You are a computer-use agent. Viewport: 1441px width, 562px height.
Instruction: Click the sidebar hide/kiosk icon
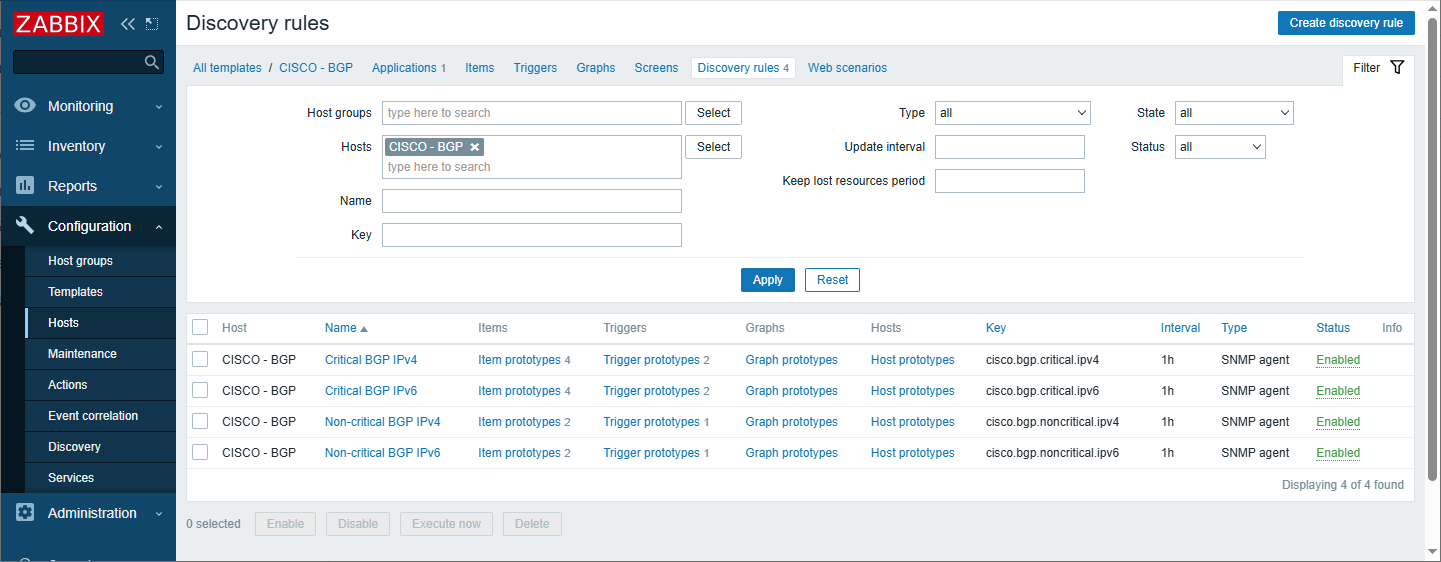152,23
